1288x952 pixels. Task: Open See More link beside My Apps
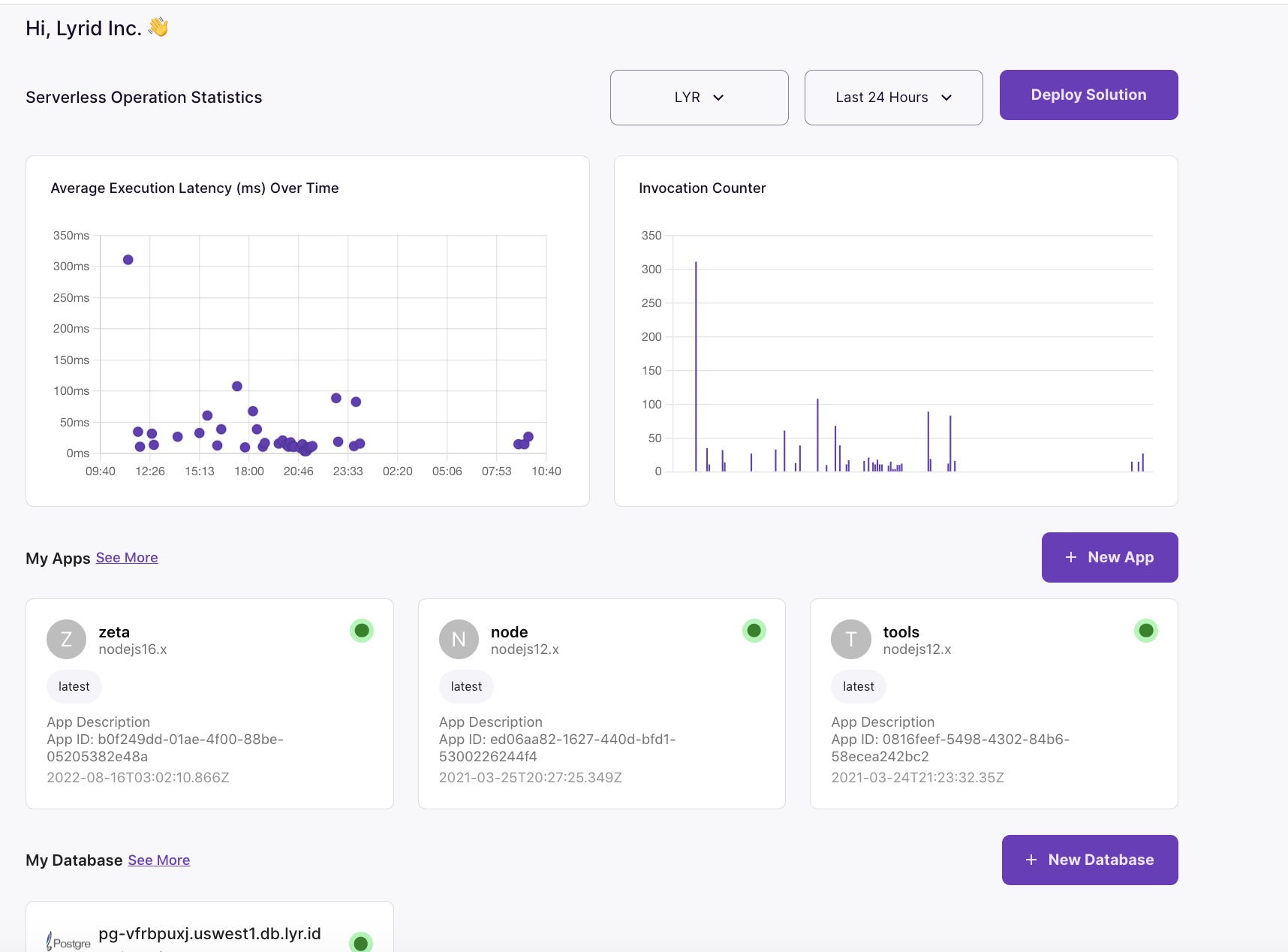click(127, 558)
